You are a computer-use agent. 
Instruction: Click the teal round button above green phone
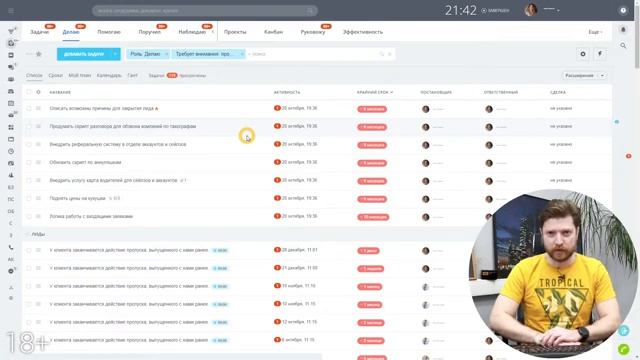pyautogui.click(x=623, y=331)
